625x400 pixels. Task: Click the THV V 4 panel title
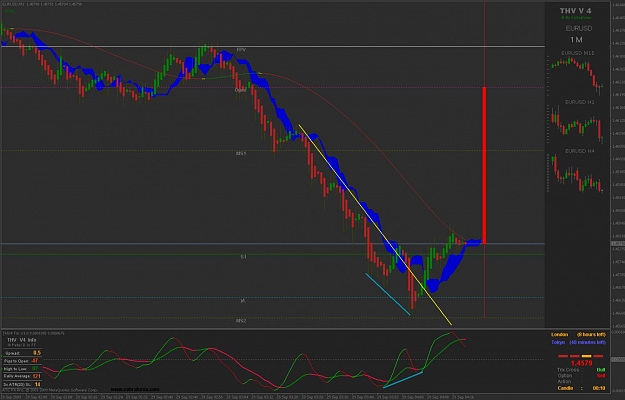[575, 11]
